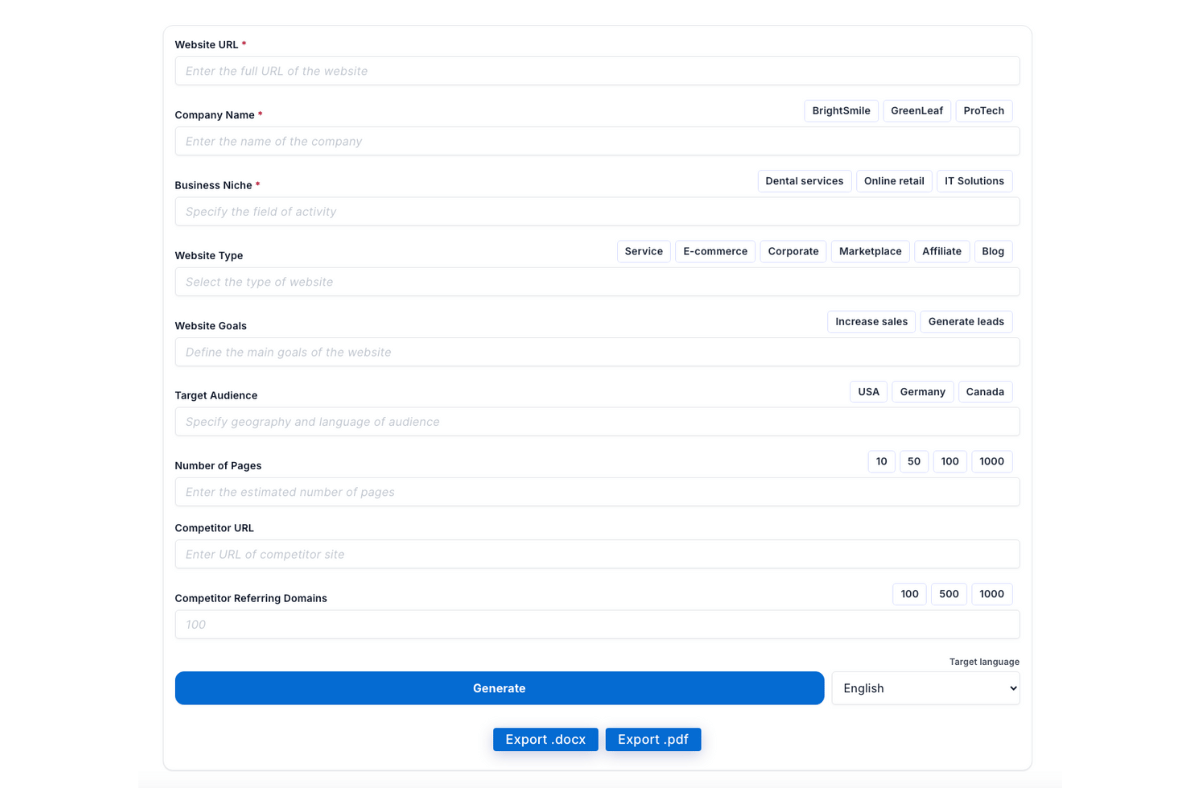This screenshot has height=800, width=1200.
Task: Pick the Blog website type
Action: click(993, 252)
